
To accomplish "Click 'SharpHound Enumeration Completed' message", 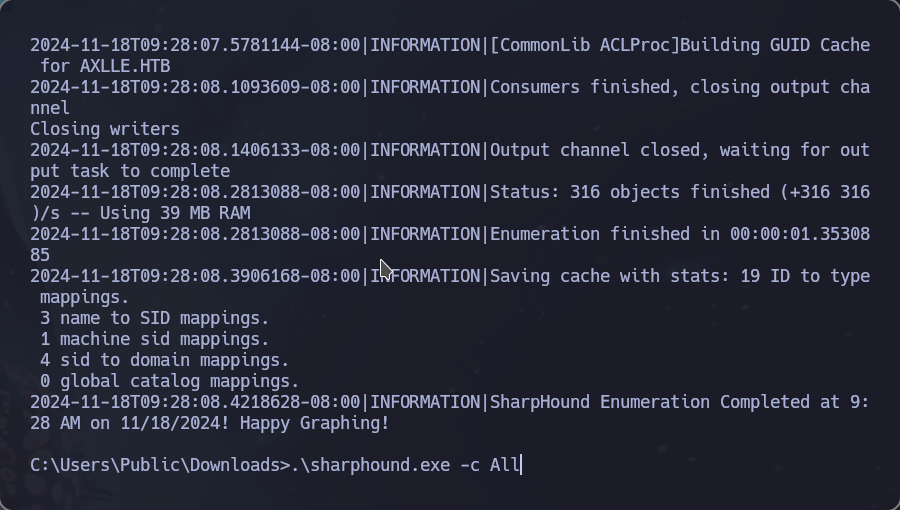I will [x=649, y=402].
